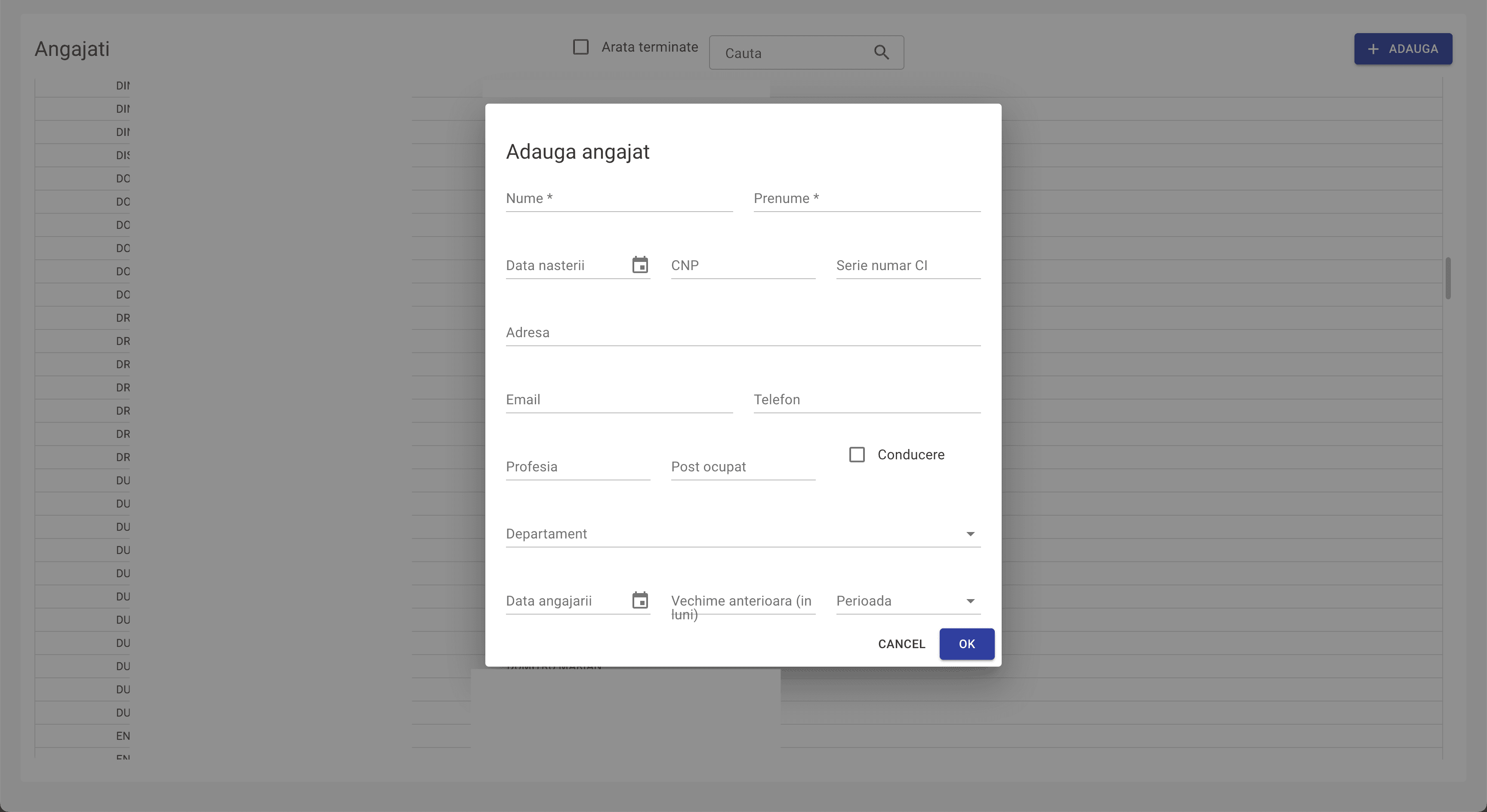The image size is (1487, 812).
Task: Focus the Cauta search box
Action: pos(791,53)
